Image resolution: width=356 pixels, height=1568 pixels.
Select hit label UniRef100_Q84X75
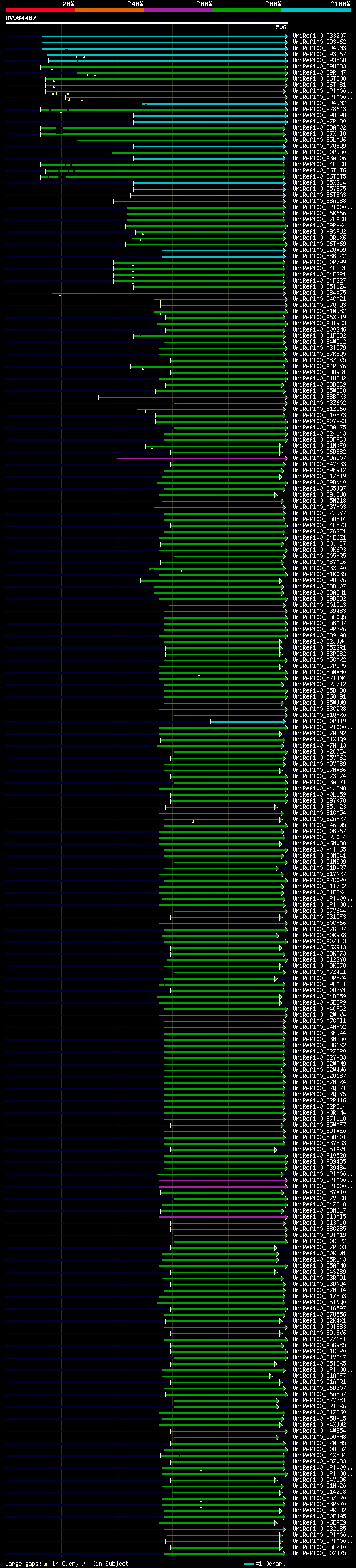point(319,293)
